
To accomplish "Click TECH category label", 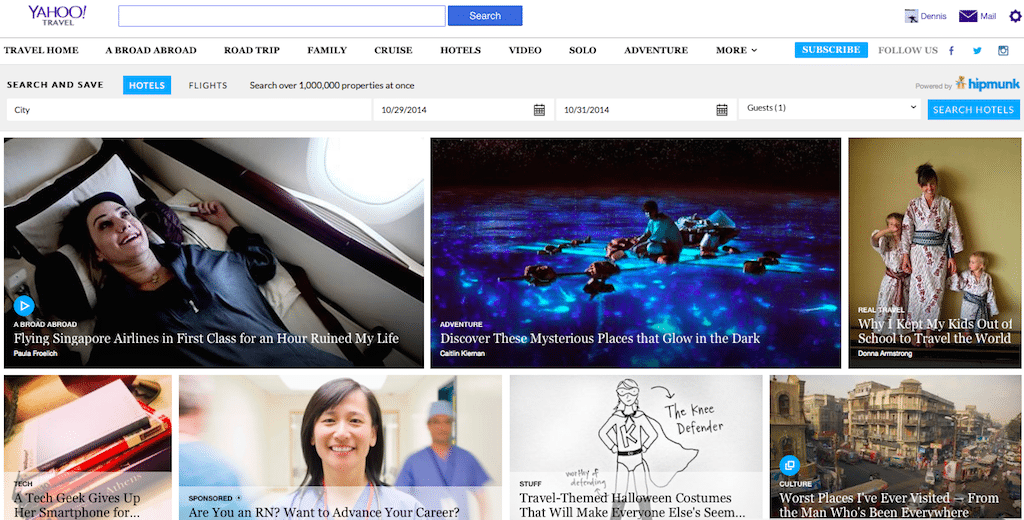I will pos(23,484).
